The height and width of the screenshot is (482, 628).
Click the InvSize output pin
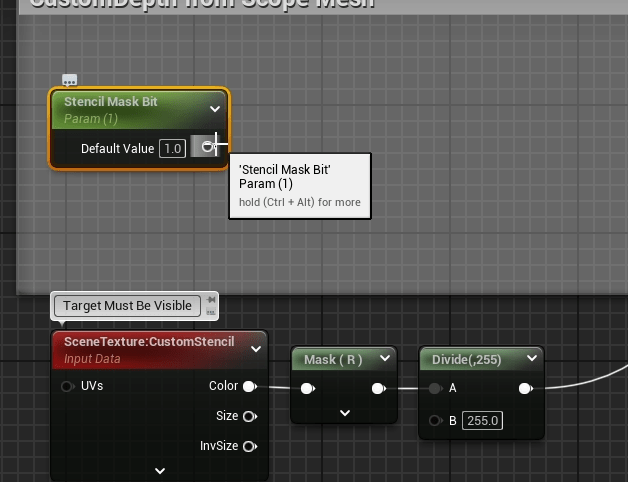(249, 446)
